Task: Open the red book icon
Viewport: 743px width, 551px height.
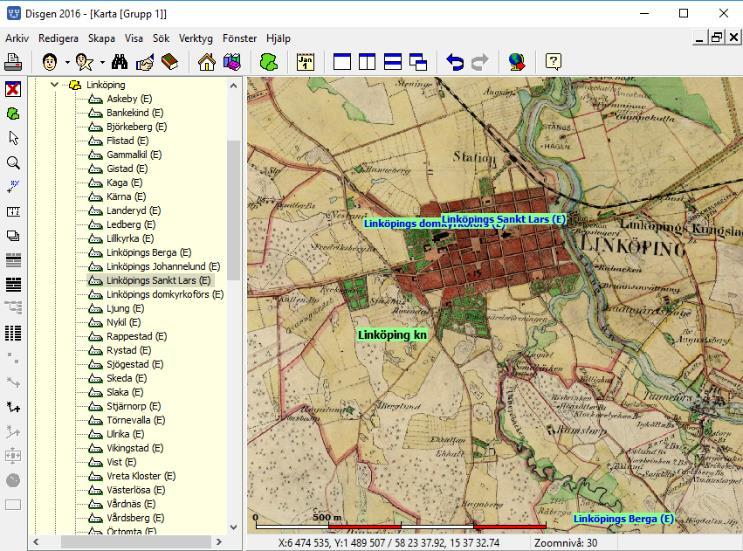Action: tap(170, 62)
